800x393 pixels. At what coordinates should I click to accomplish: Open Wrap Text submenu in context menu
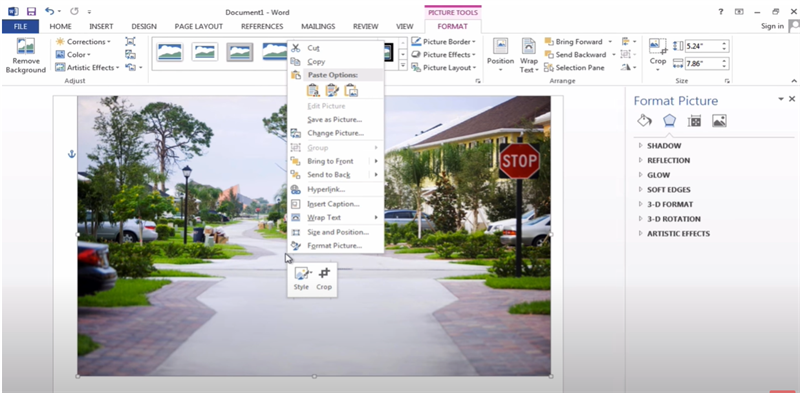[336, 217]
